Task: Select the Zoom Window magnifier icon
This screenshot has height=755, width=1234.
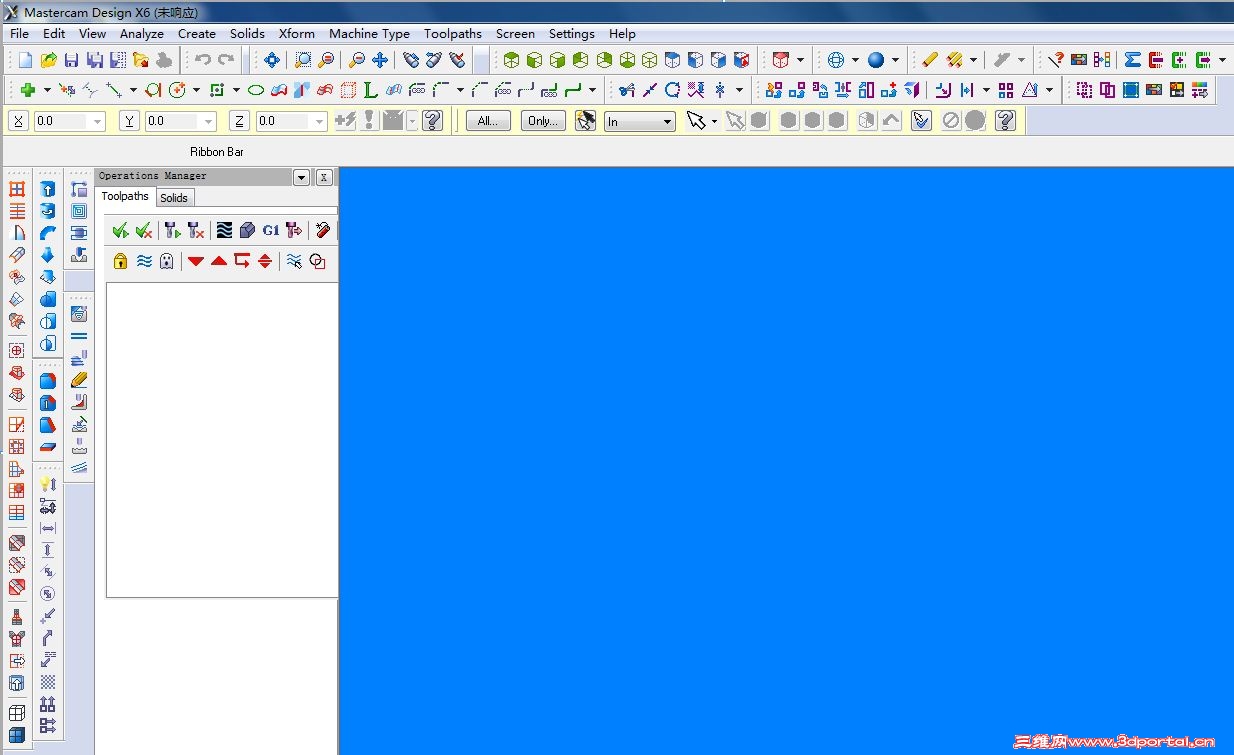Action: [x=303, y=60]
